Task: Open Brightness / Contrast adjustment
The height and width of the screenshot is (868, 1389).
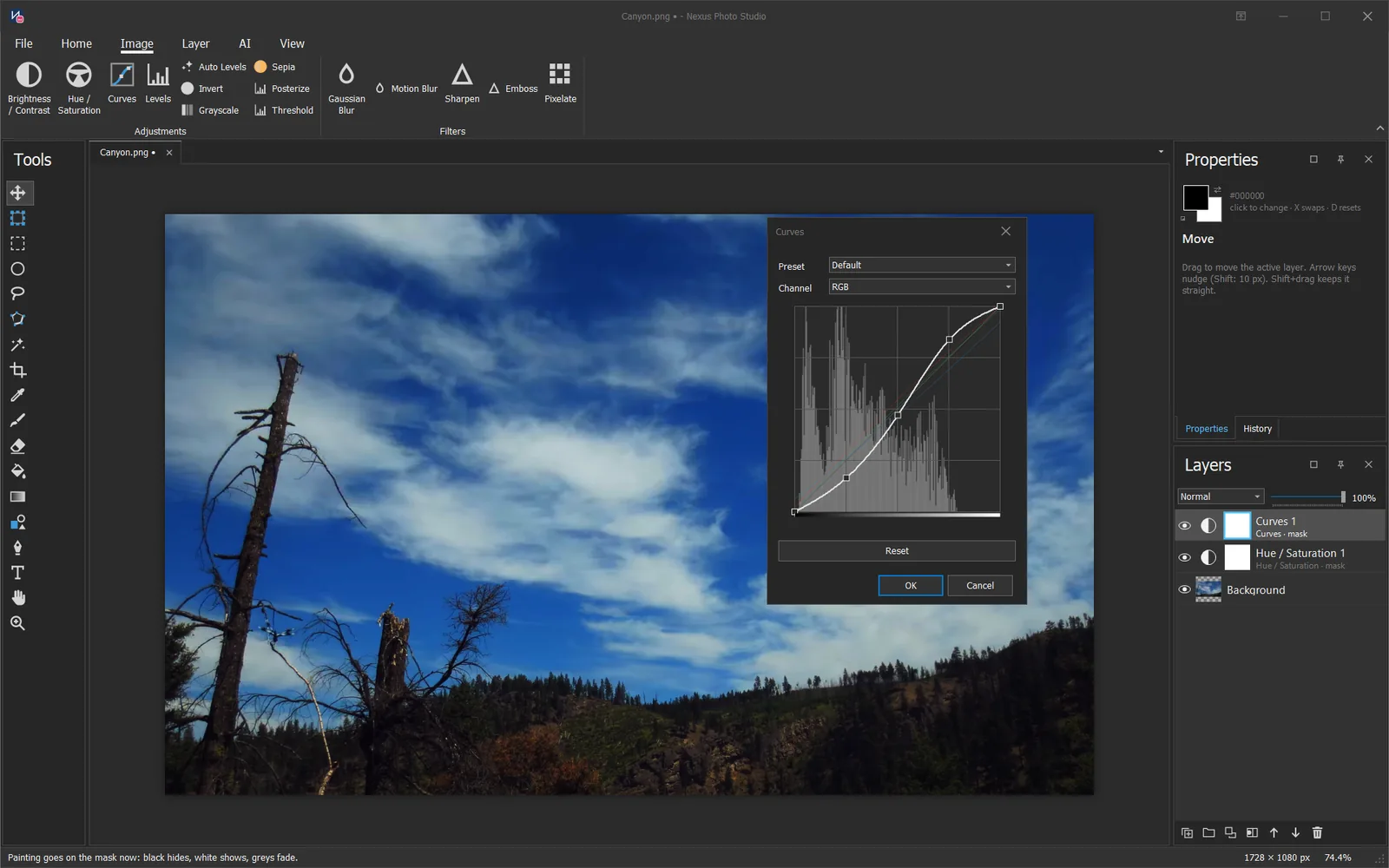Action: (30, 88)
